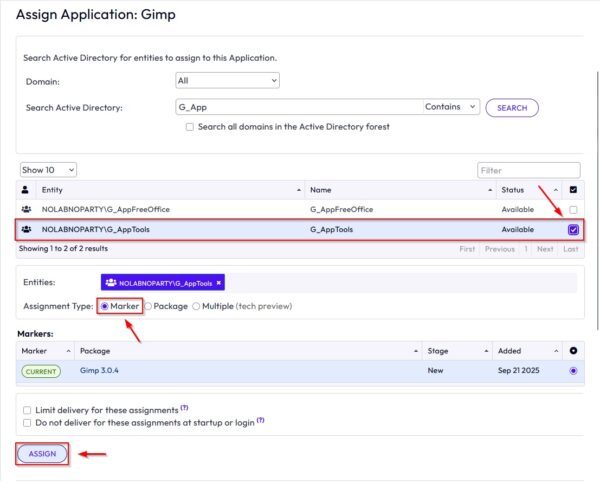This screenshot has width=600, height=483.
Task: Click the CURRENT marker badge
Action: click(x=41, y=371)
